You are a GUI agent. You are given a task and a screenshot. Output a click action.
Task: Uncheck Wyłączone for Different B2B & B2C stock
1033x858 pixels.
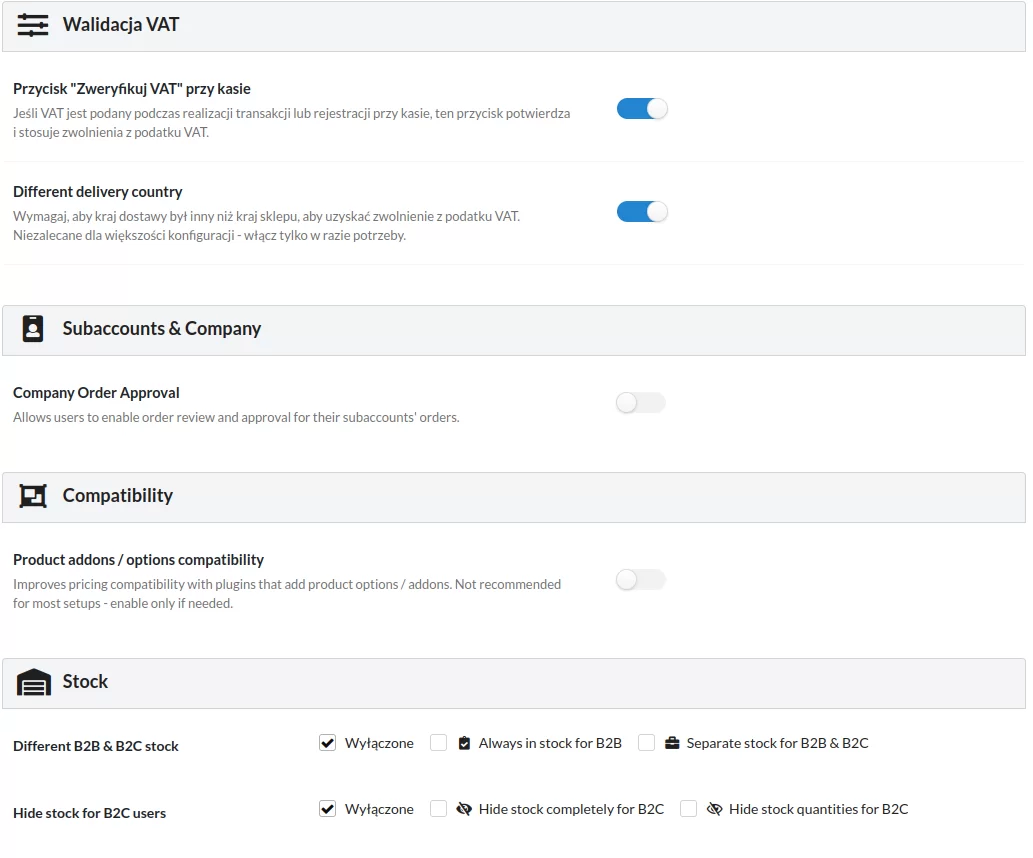coord(327,743)
